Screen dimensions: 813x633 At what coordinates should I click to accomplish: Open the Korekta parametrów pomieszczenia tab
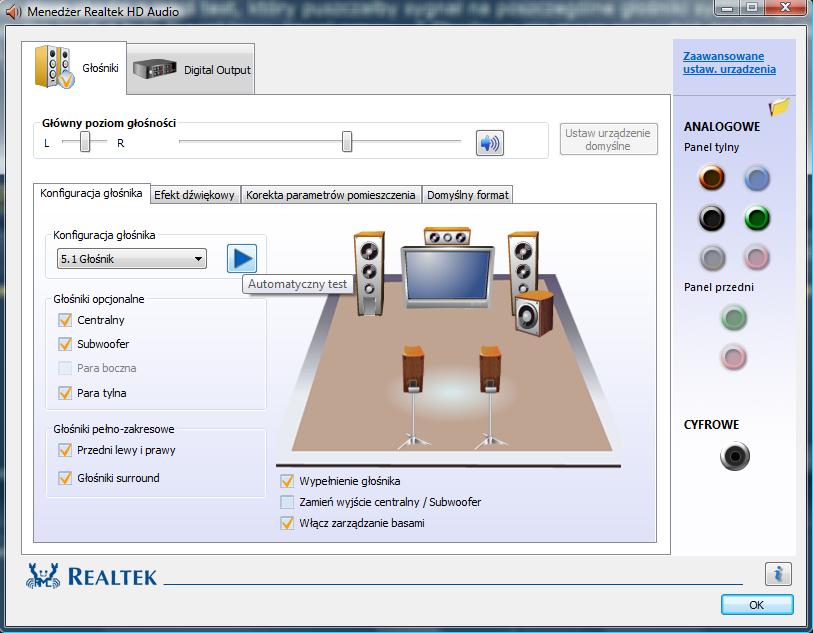tap(331, 195)
